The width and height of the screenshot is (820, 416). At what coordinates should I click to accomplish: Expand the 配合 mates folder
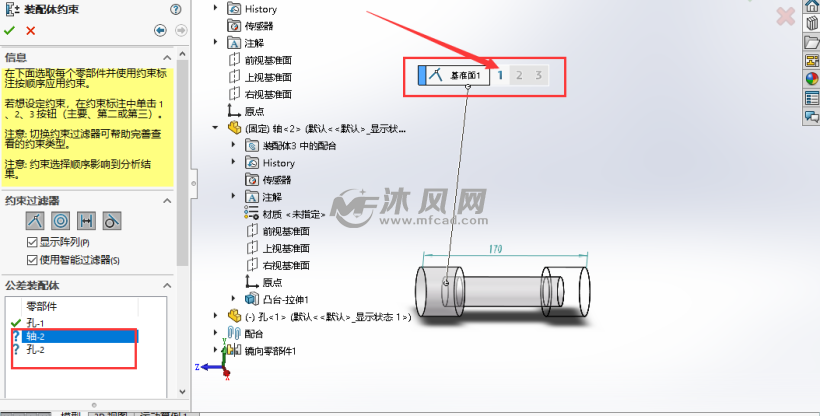tap(215, 332)
